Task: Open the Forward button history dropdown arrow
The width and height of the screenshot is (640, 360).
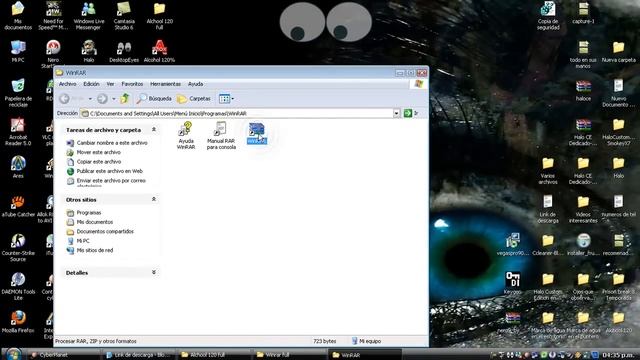Action: coord(114,99)
